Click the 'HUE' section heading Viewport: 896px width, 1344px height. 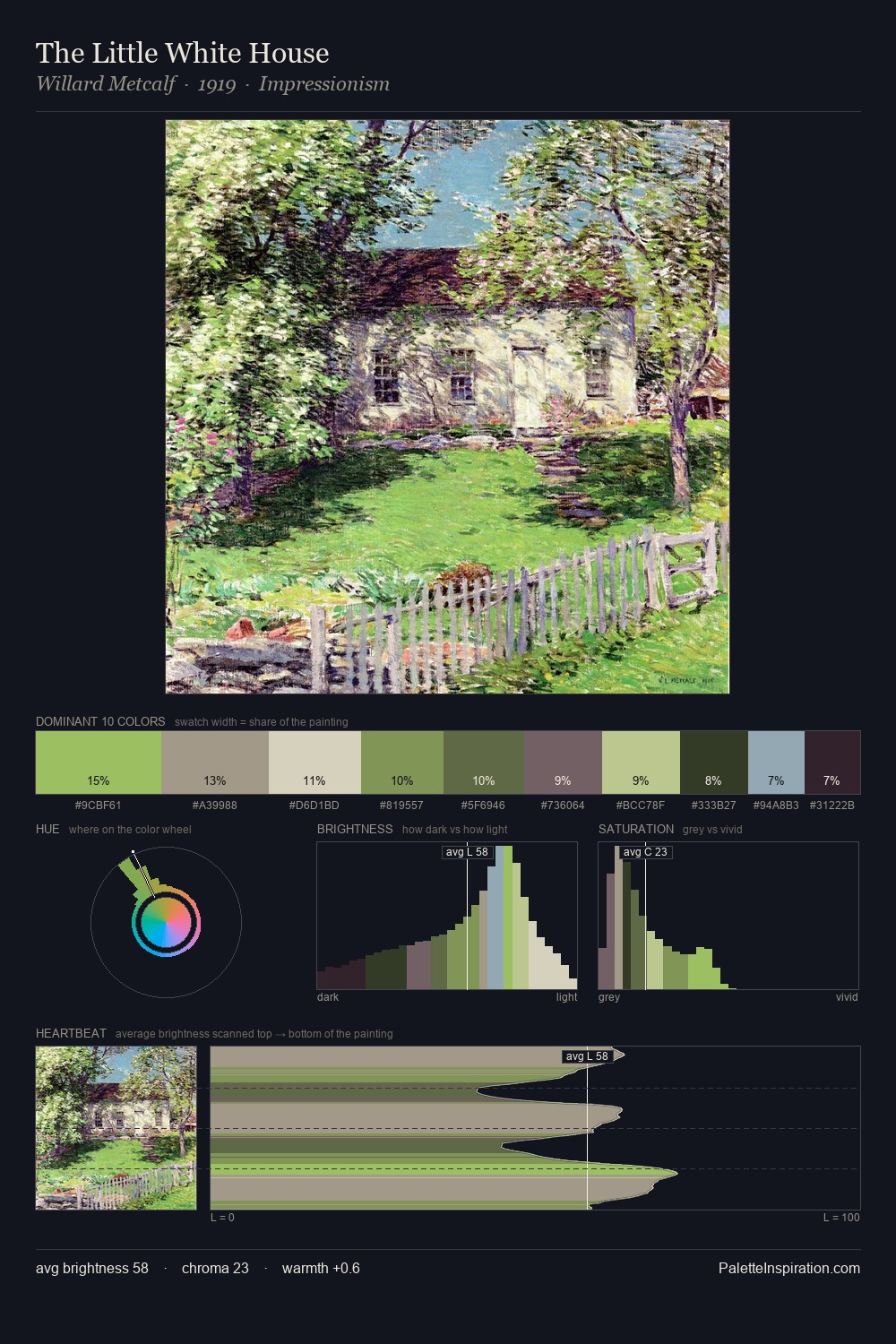pyautogui.click(x=47, y=829)
